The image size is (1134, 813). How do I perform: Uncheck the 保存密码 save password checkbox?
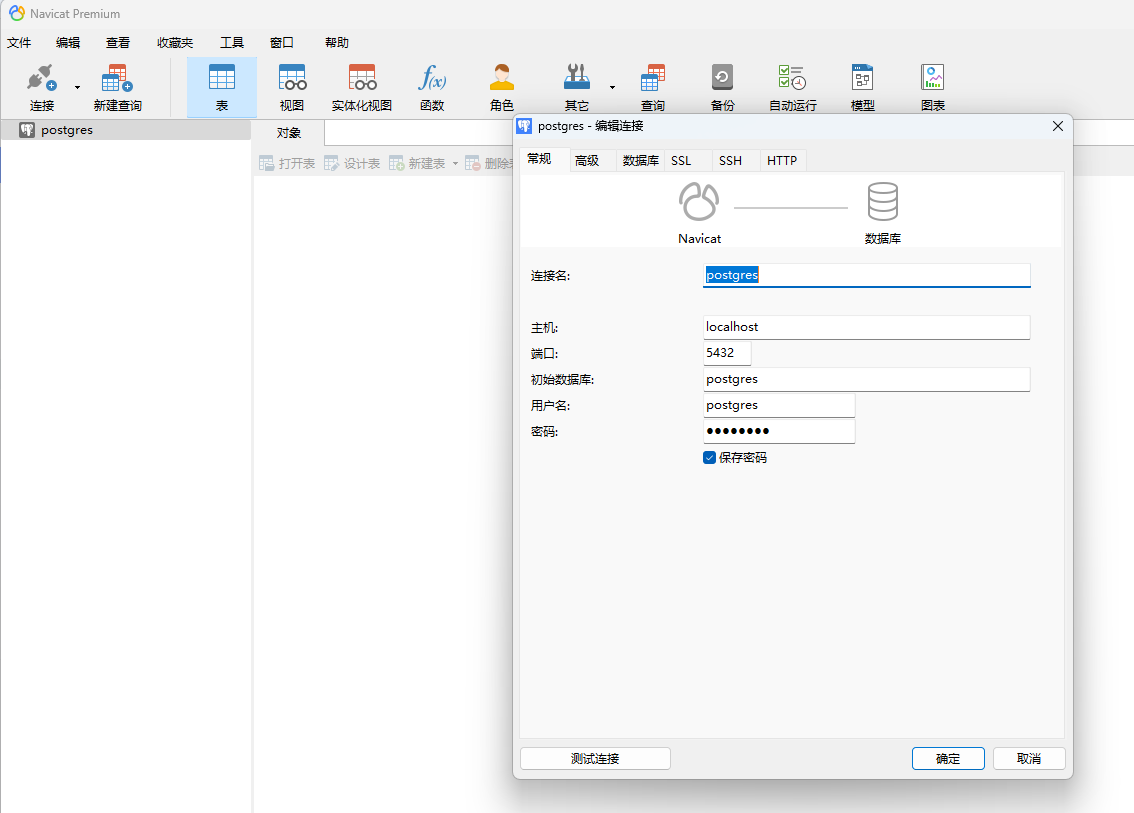(x=710, y=458)
